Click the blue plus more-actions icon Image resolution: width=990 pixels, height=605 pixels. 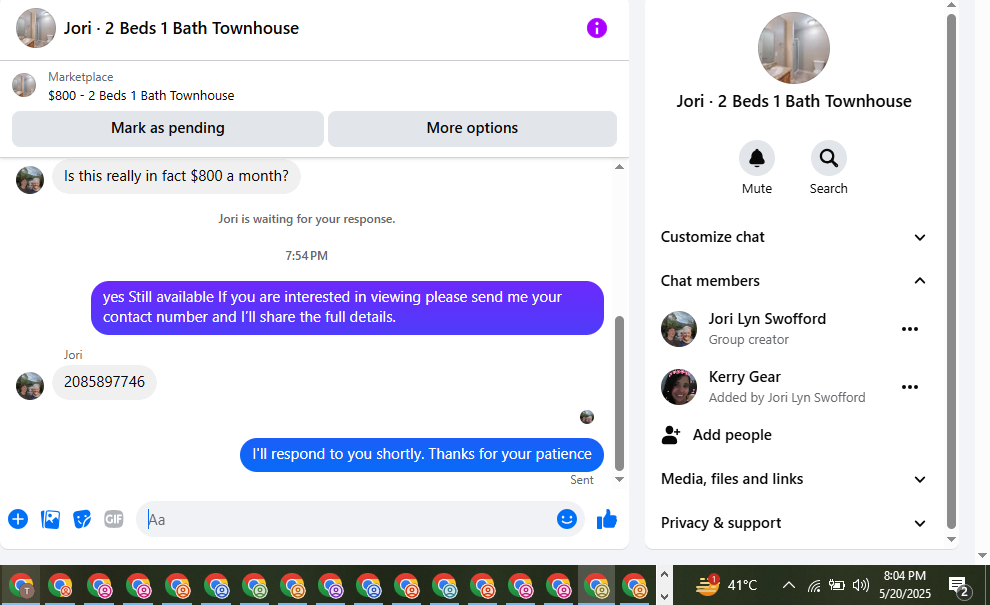coord(18,519)
